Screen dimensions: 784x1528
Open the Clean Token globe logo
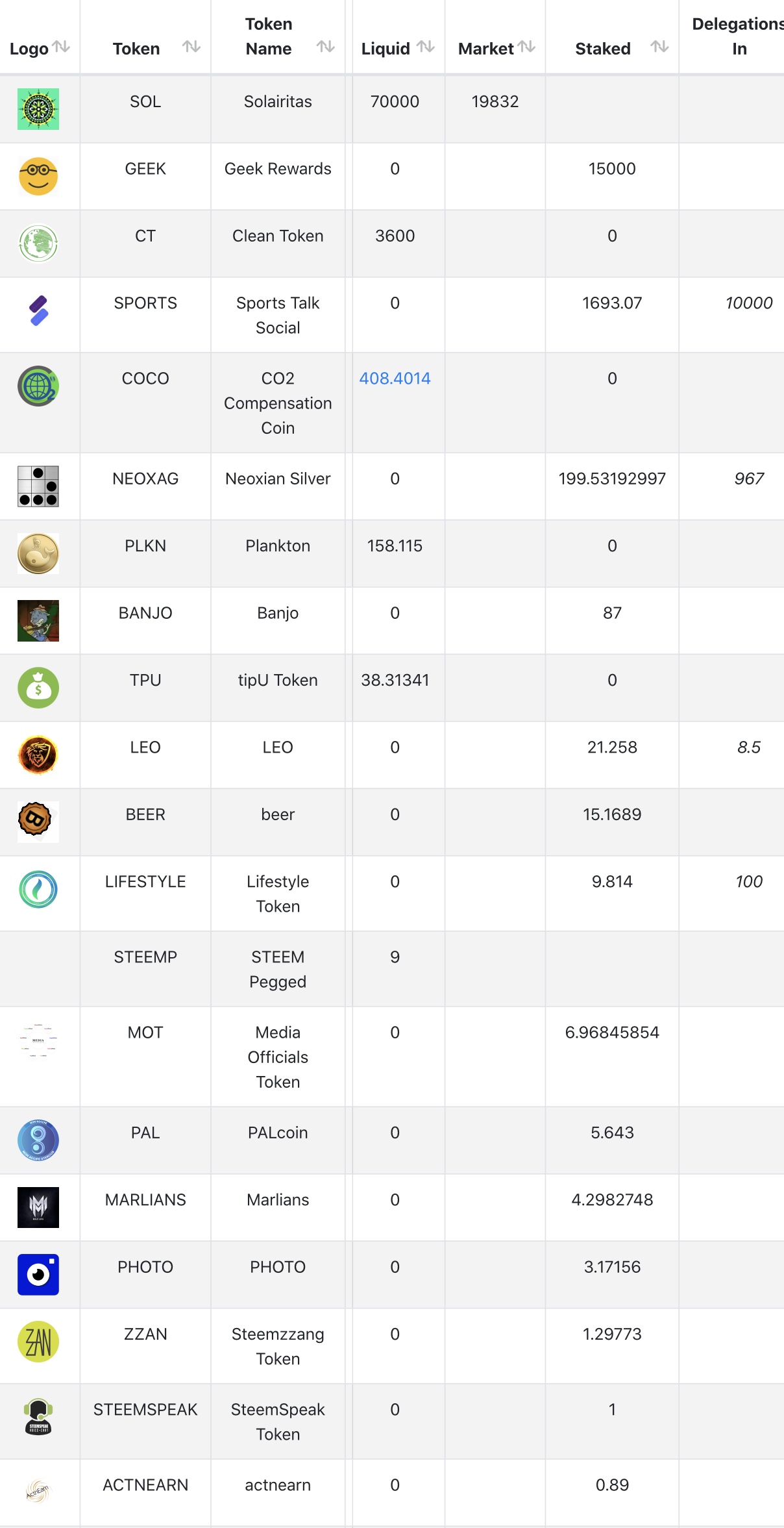click(38, 244)
